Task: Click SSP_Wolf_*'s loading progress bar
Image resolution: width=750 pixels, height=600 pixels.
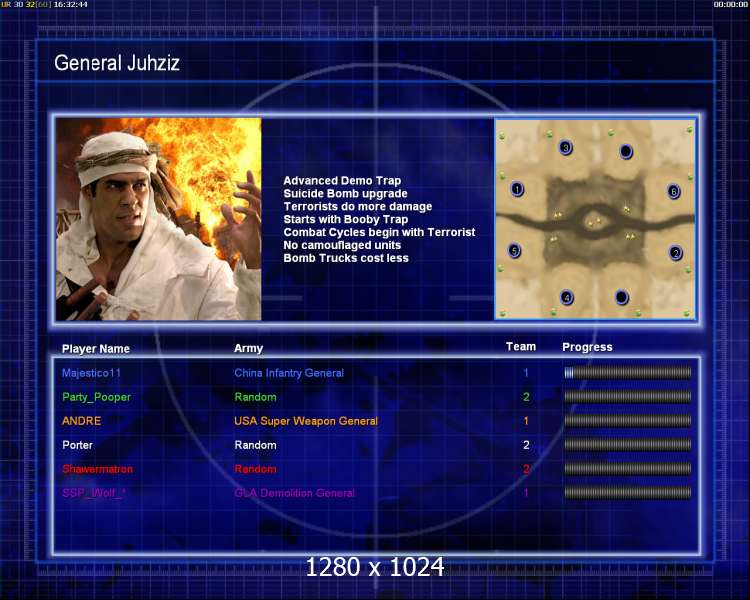Action: coord(628,492)
